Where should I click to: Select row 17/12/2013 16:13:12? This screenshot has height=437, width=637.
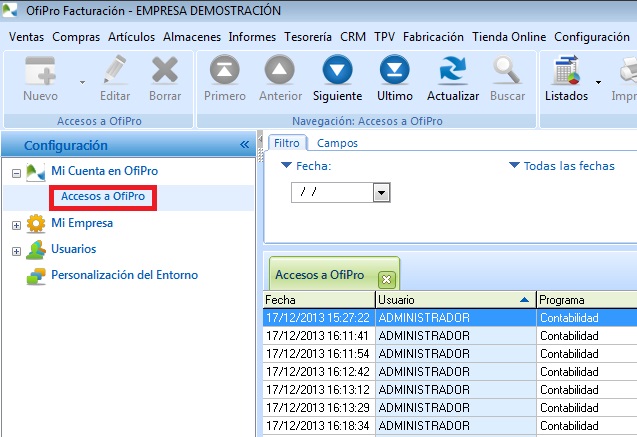[x=450, y=389]
